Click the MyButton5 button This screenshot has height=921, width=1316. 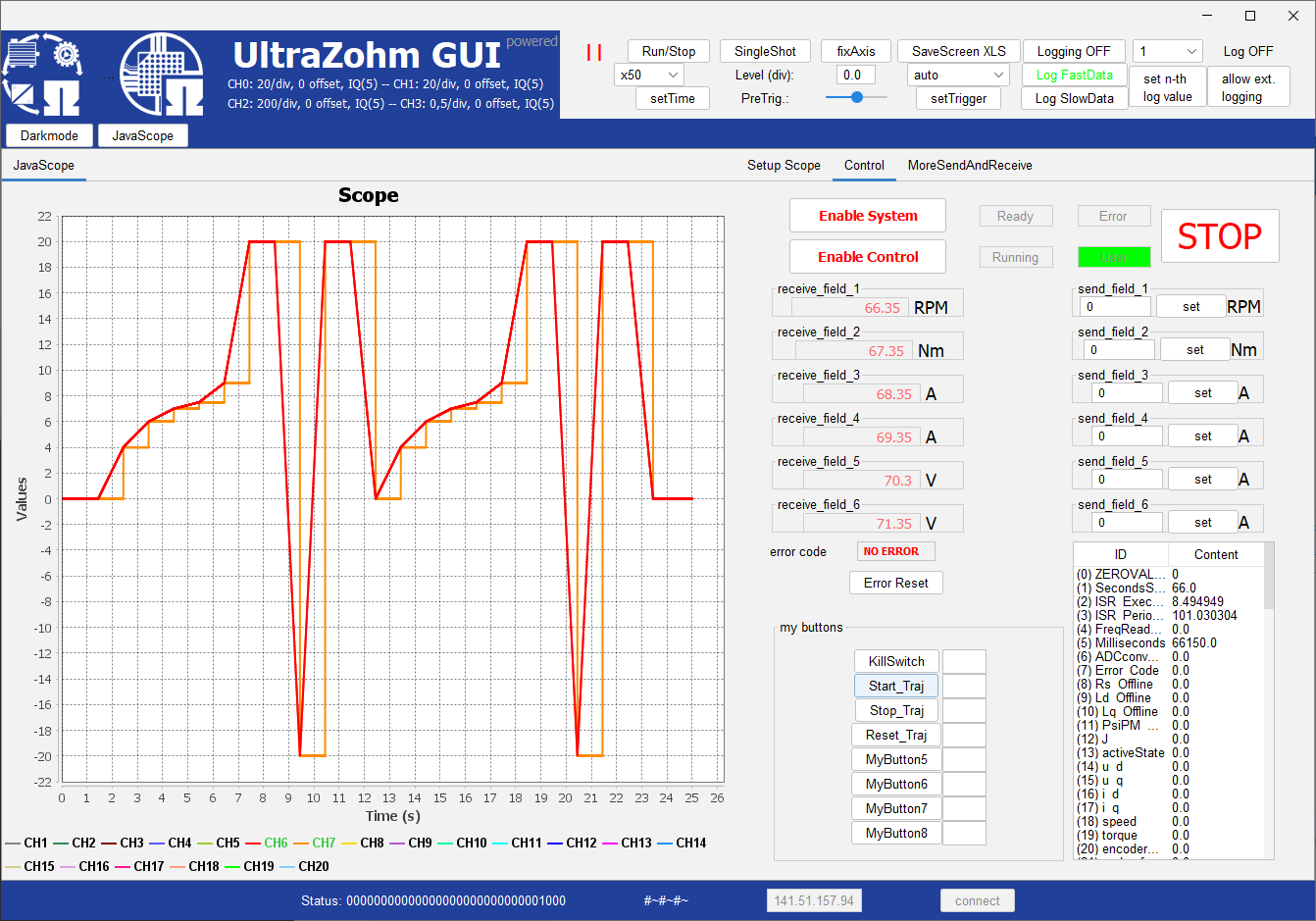[x=896, y=759]
